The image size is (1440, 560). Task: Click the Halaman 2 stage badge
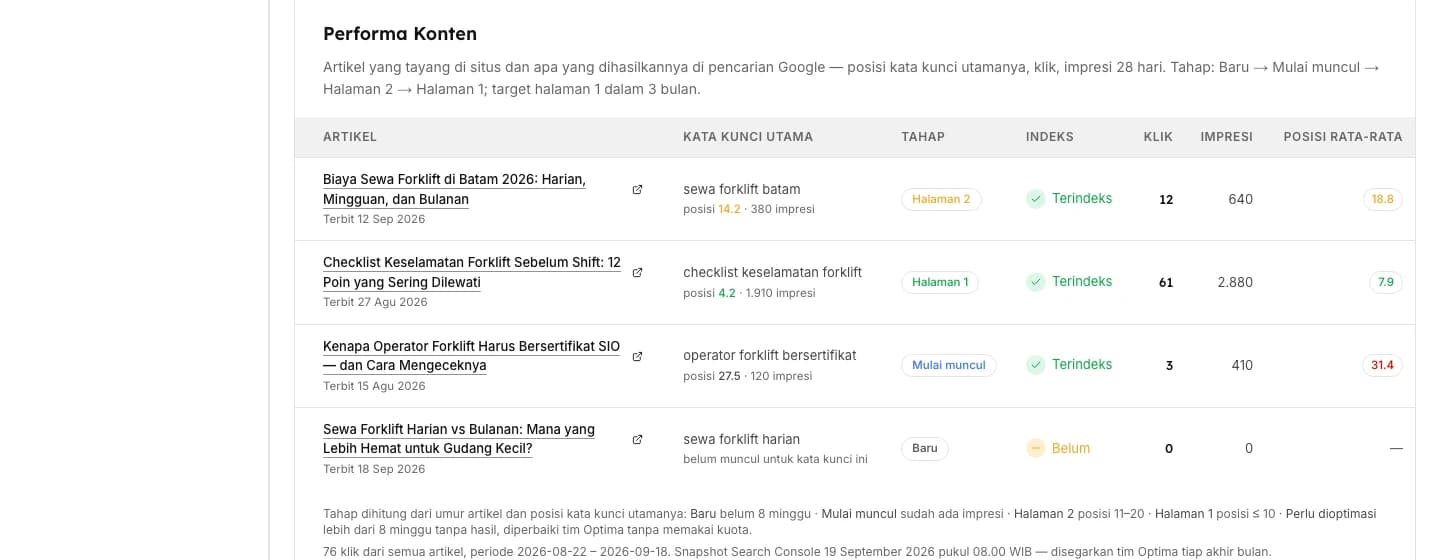pyautogui.click(x=941, y=199)
